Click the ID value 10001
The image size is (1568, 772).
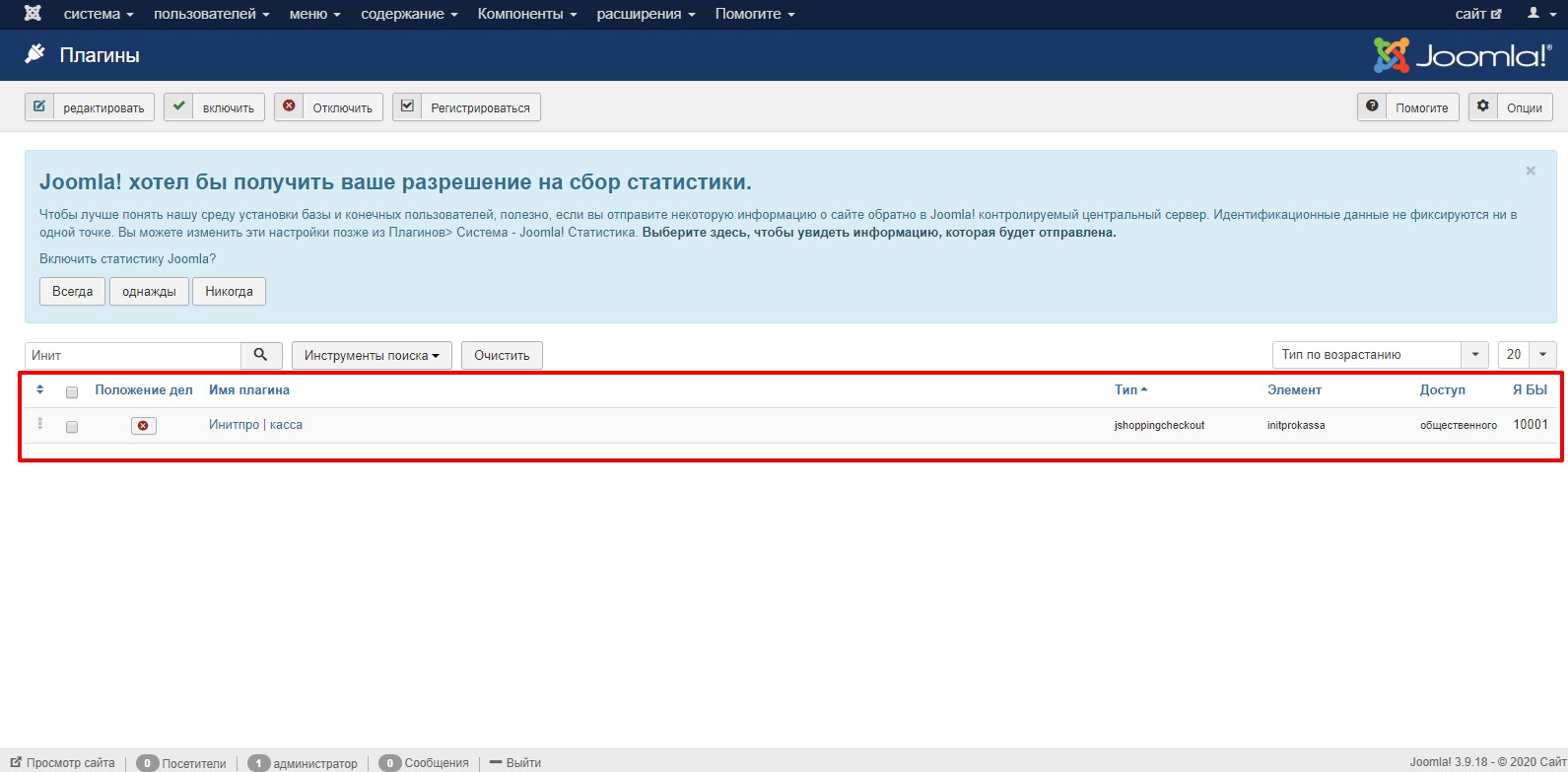pos(1531,425)
